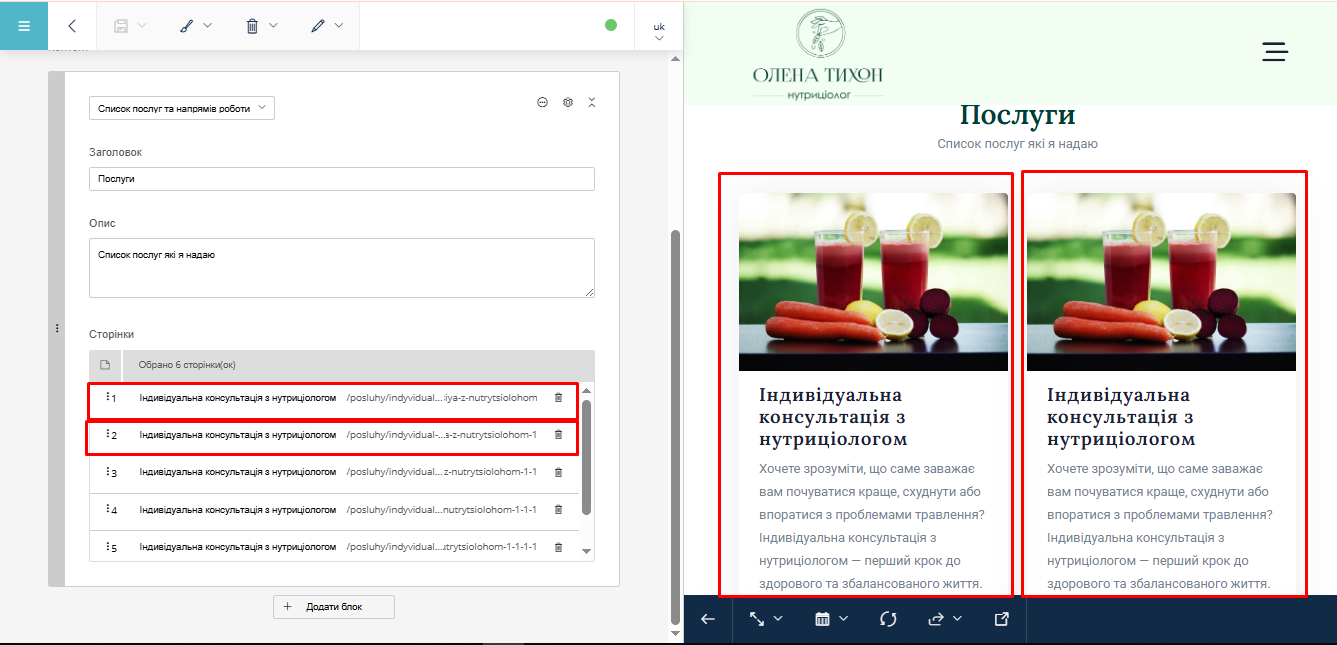Open the block settings gear icon
Image resolution: width=1337 pixels, height=645 pixels.
568,102
